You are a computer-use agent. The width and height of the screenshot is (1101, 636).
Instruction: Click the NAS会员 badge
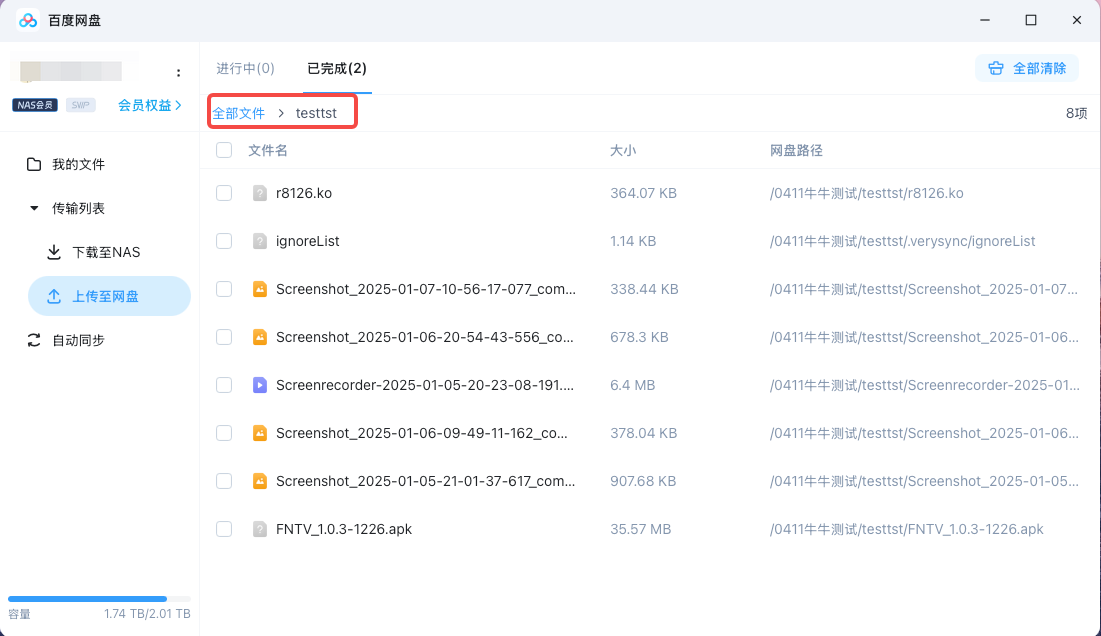tap(34, 105)
